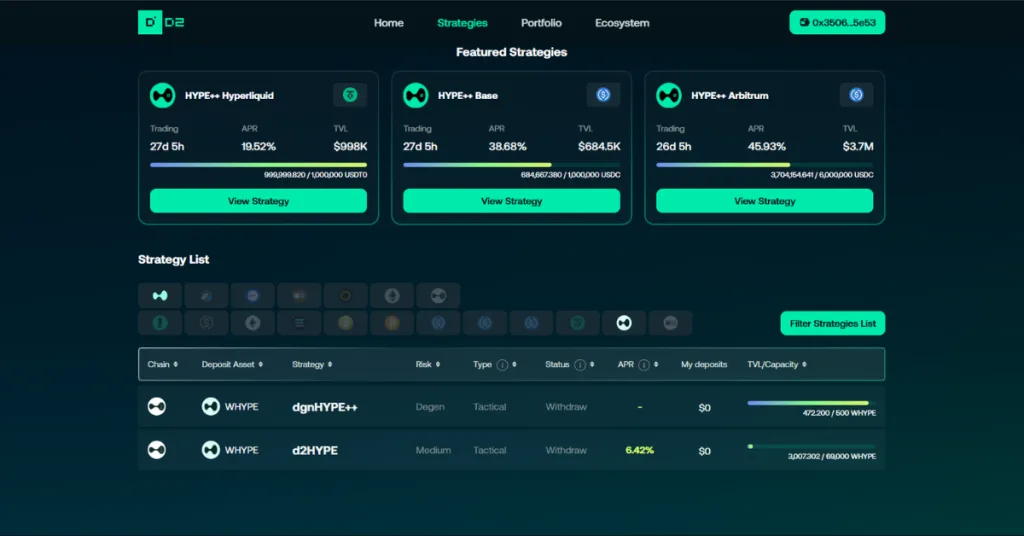Click green filter icon starting bottom filter row
Viewport: 1024px width, 536px height.
point(160,323)
